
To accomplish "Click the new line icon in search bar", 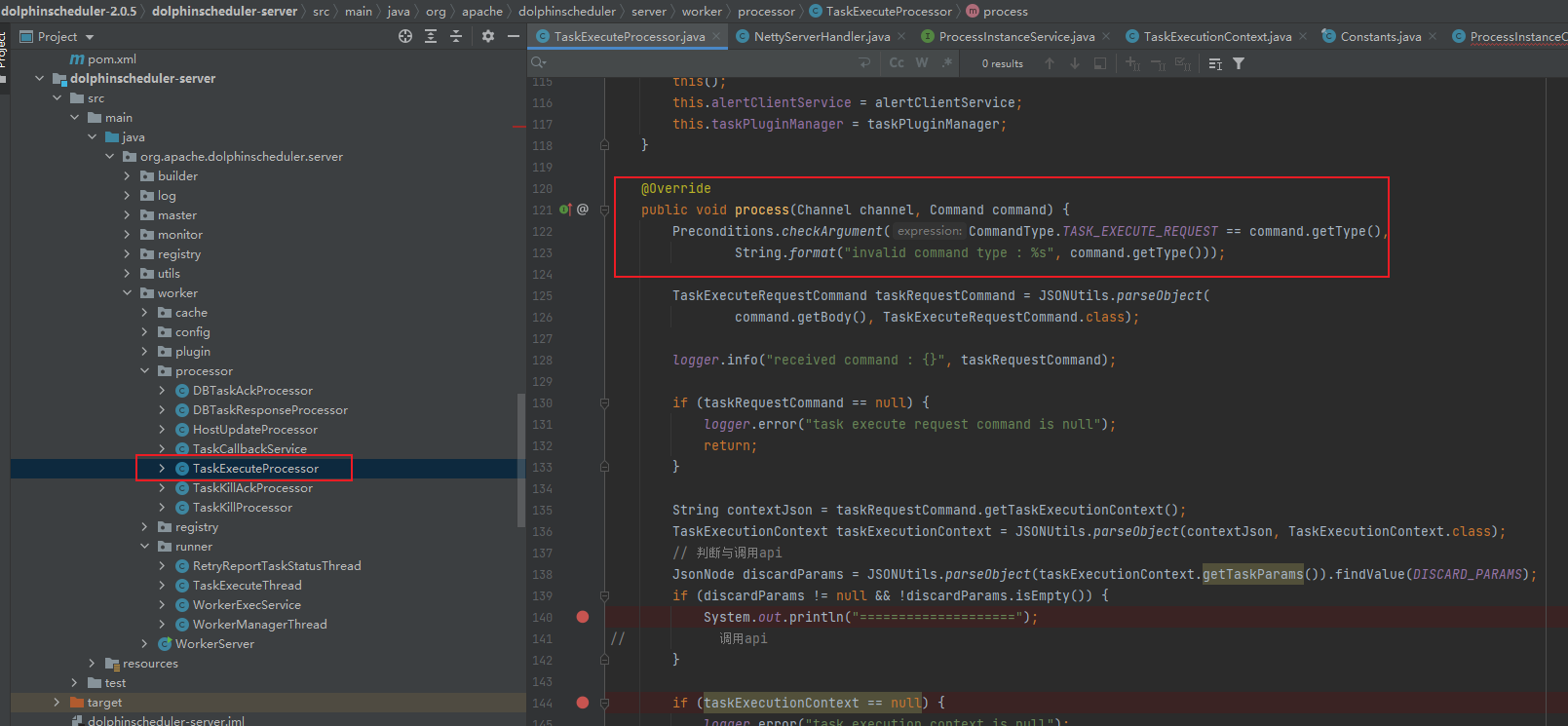I will coord(864,63).
